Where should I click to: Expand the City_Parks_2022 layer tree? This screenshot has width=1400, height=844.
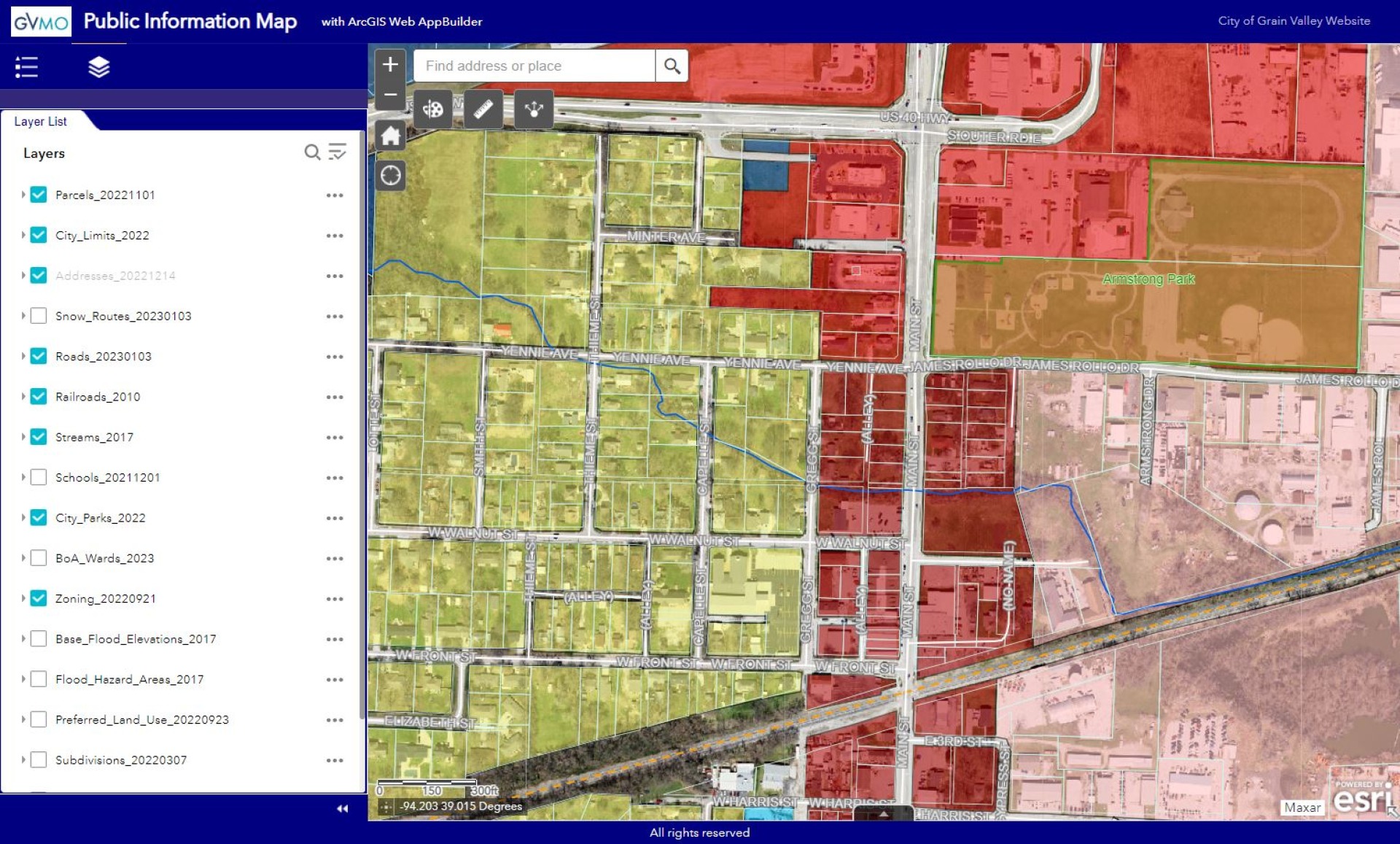23,518
